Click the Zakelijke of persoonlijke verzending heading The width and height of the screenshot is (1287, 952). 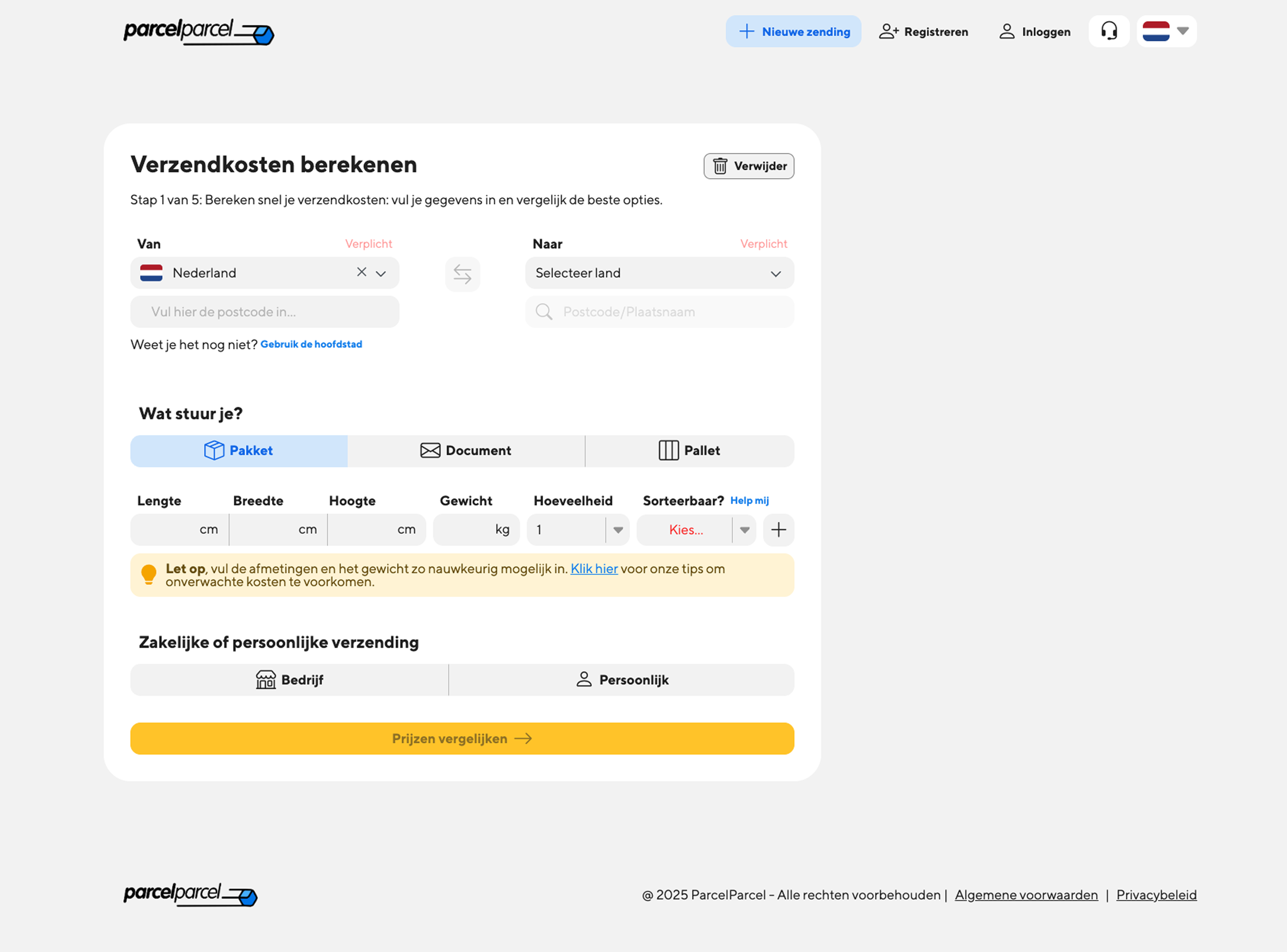point(279,643)
